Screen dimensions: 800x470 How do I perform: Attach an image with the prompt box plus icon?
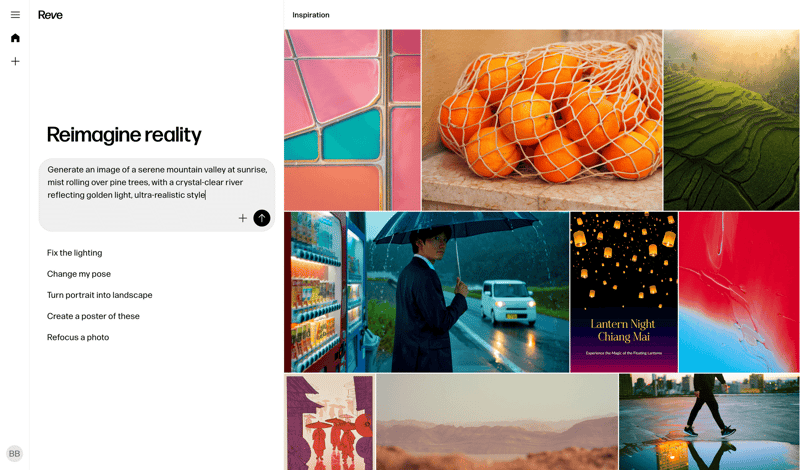243,218
